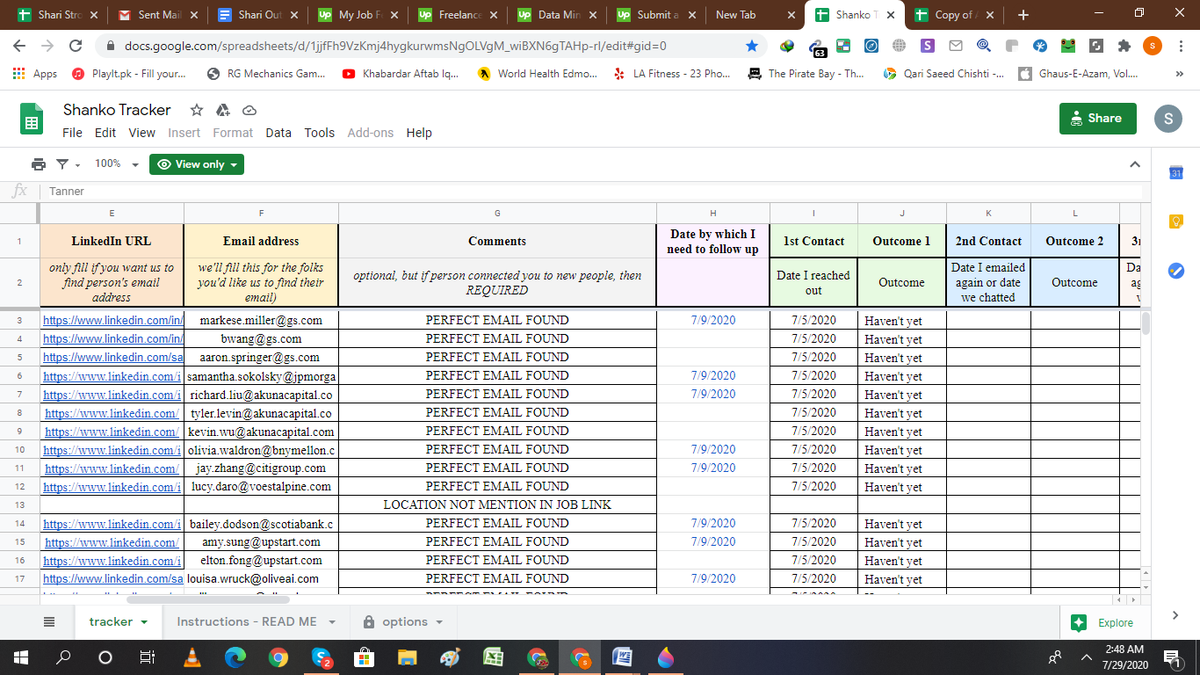Viewport: 1200px width, 675px height.
Task: Open Microsoft Edge from the taskbar
Action: (x=234, y=657)
